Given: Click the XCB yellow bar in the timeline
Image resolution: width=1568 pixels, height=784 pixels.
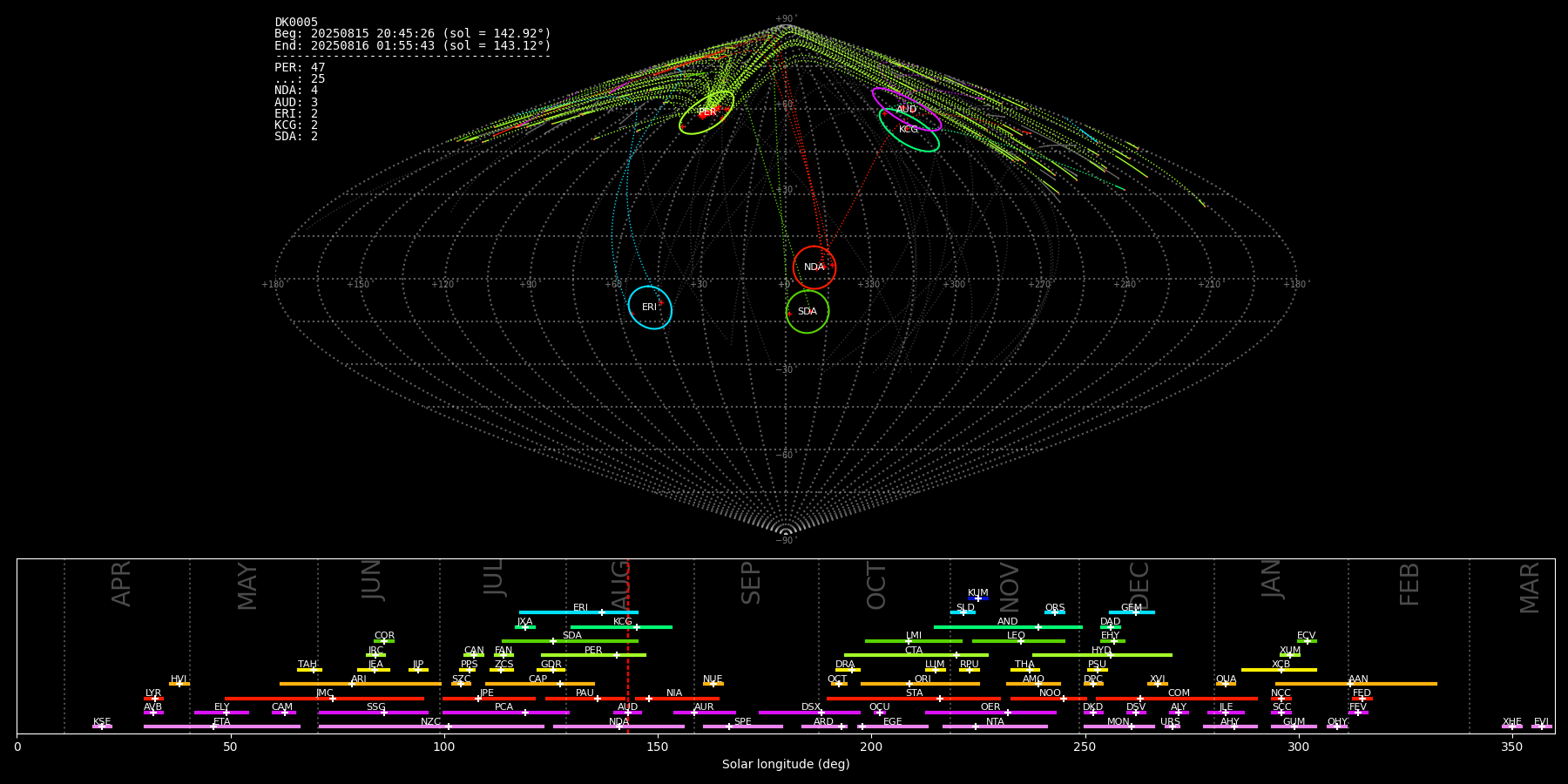Looking at the screenshot, I should (x=1279, y=670).
